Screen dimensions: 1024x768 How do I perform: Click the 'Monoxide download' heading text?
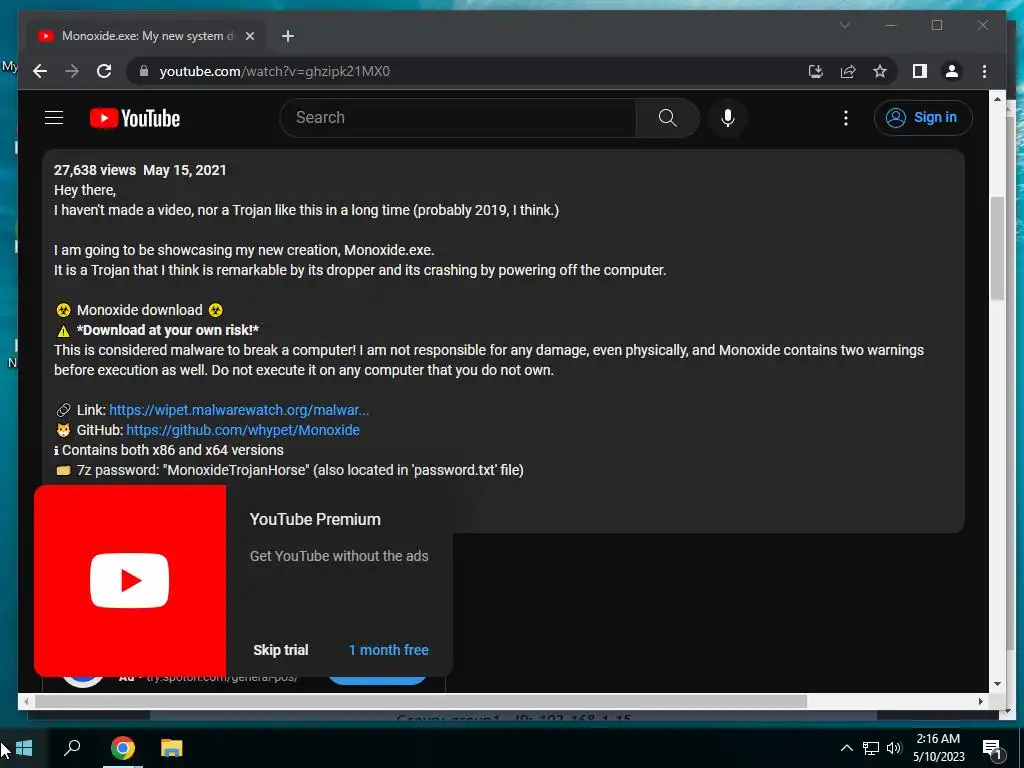(140, 310)
